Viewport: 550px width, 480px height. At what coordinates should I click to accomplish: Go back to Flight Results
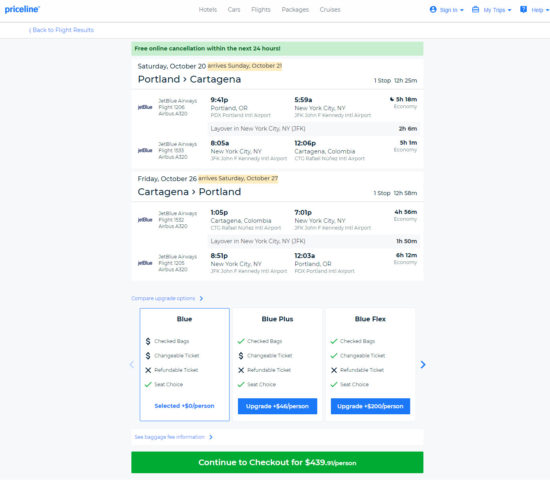[x=61, y=30]
